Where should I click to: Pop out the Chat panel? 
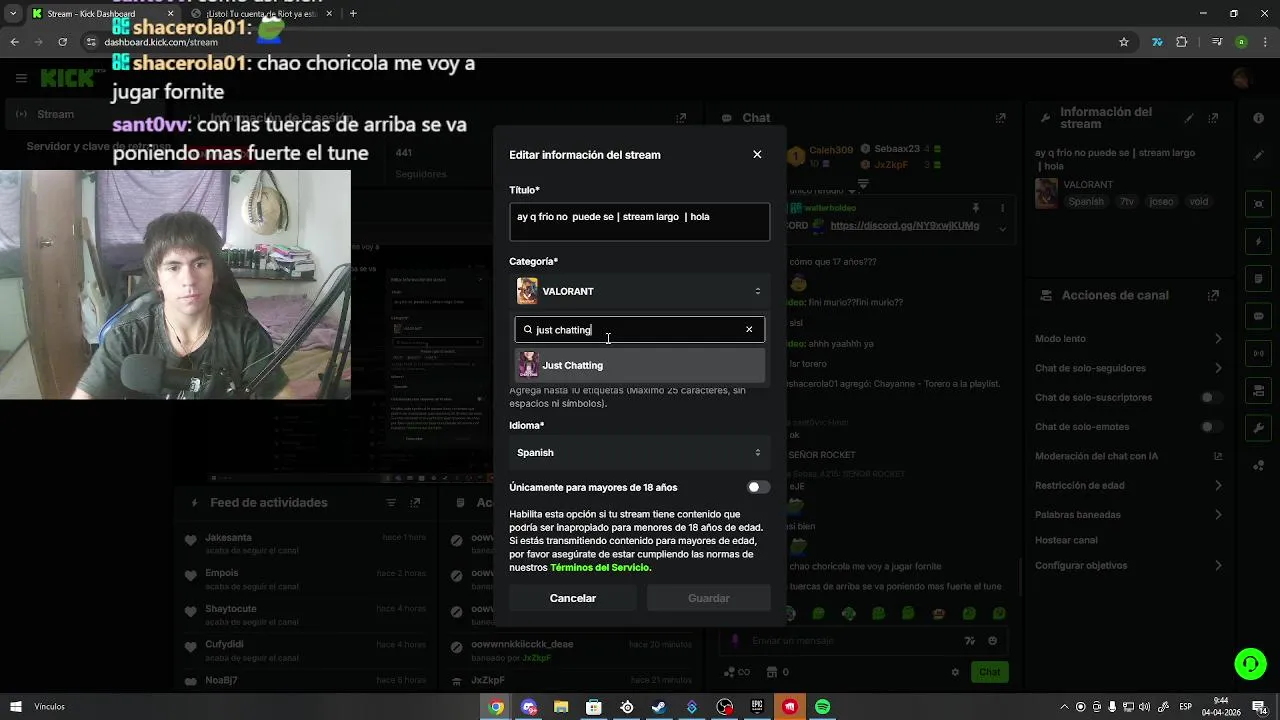tap(1000, 118)
